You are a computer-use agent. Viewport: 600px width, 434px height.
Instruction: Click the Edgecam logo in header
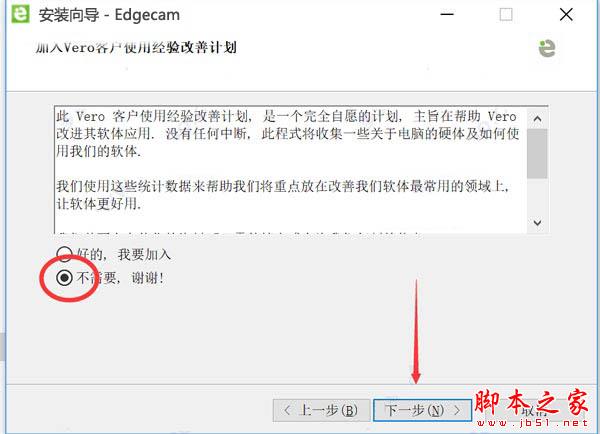[x=547, y=49]
